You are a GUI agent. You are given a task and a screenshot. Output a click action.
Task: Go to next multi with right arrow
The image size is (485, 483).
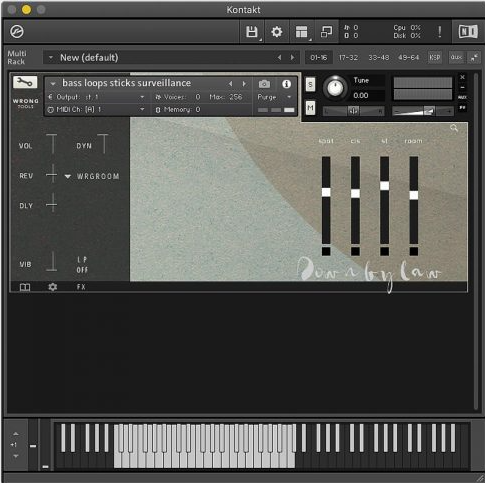tap(292, 58)
